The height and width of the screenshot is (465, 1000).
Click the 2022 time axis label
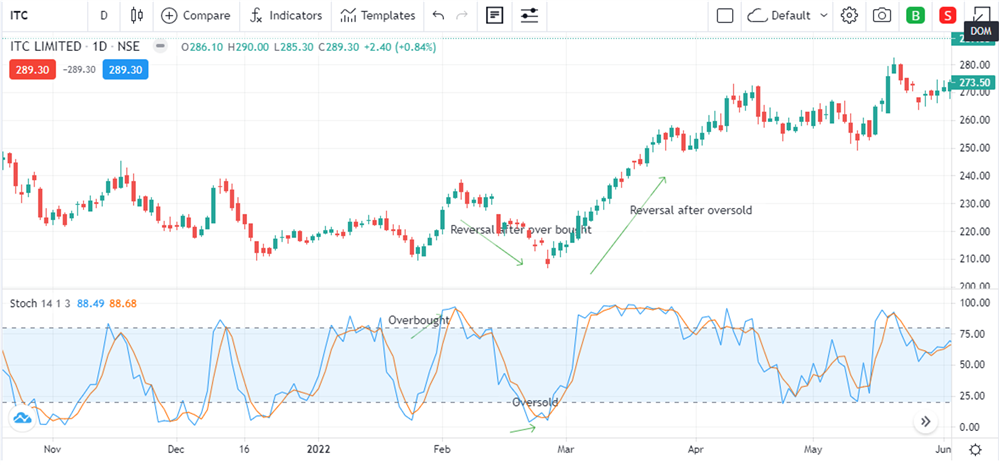[x=317, y=449]
